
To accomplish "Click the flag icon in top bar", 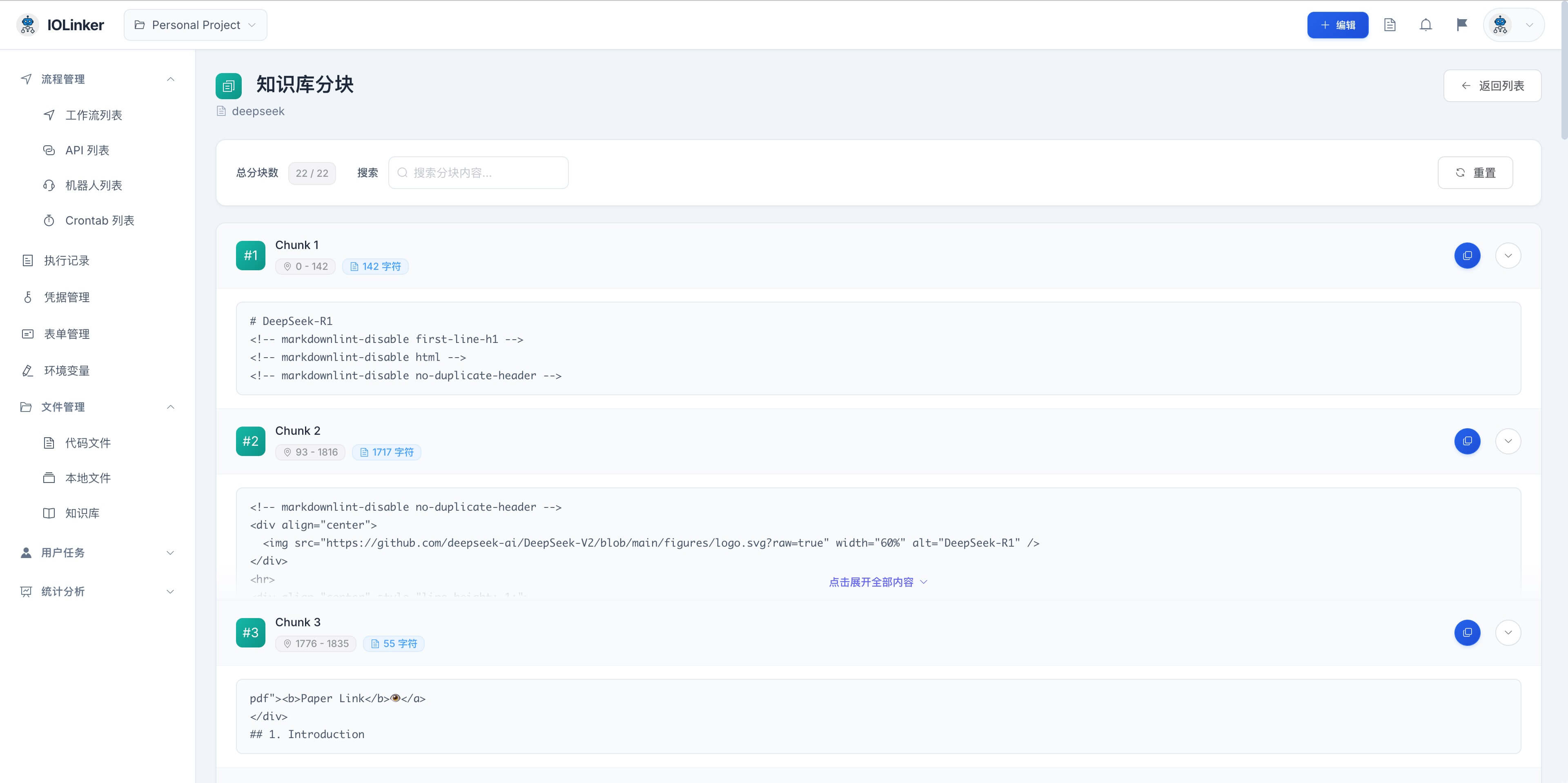I will [1461, 24].
